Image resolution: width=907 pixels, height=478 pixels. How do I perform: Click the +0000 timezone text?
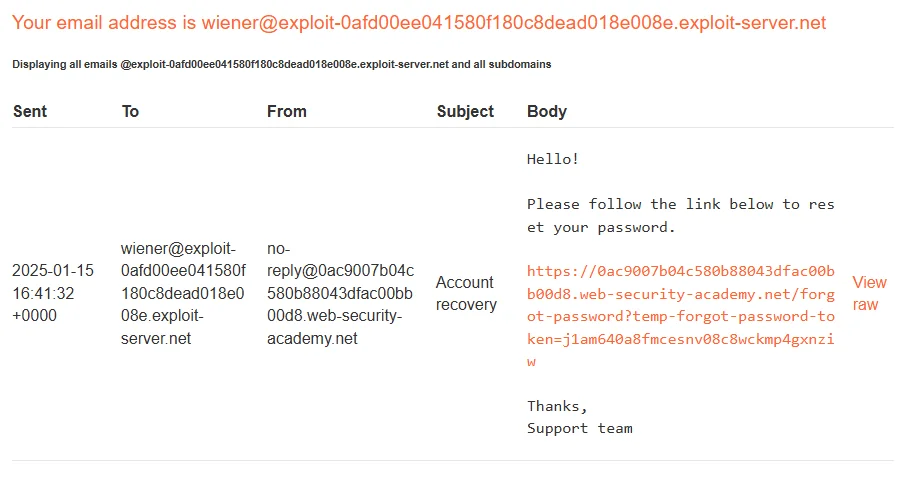(x=35, y=315)
